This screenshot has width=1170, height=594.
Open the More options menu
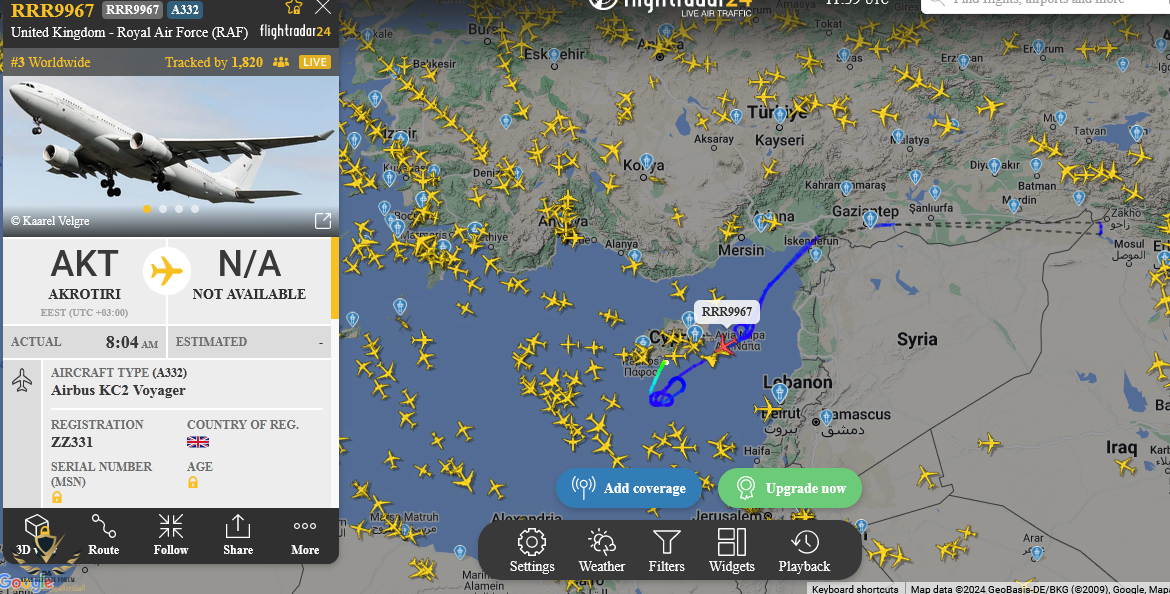pos(305,534)
